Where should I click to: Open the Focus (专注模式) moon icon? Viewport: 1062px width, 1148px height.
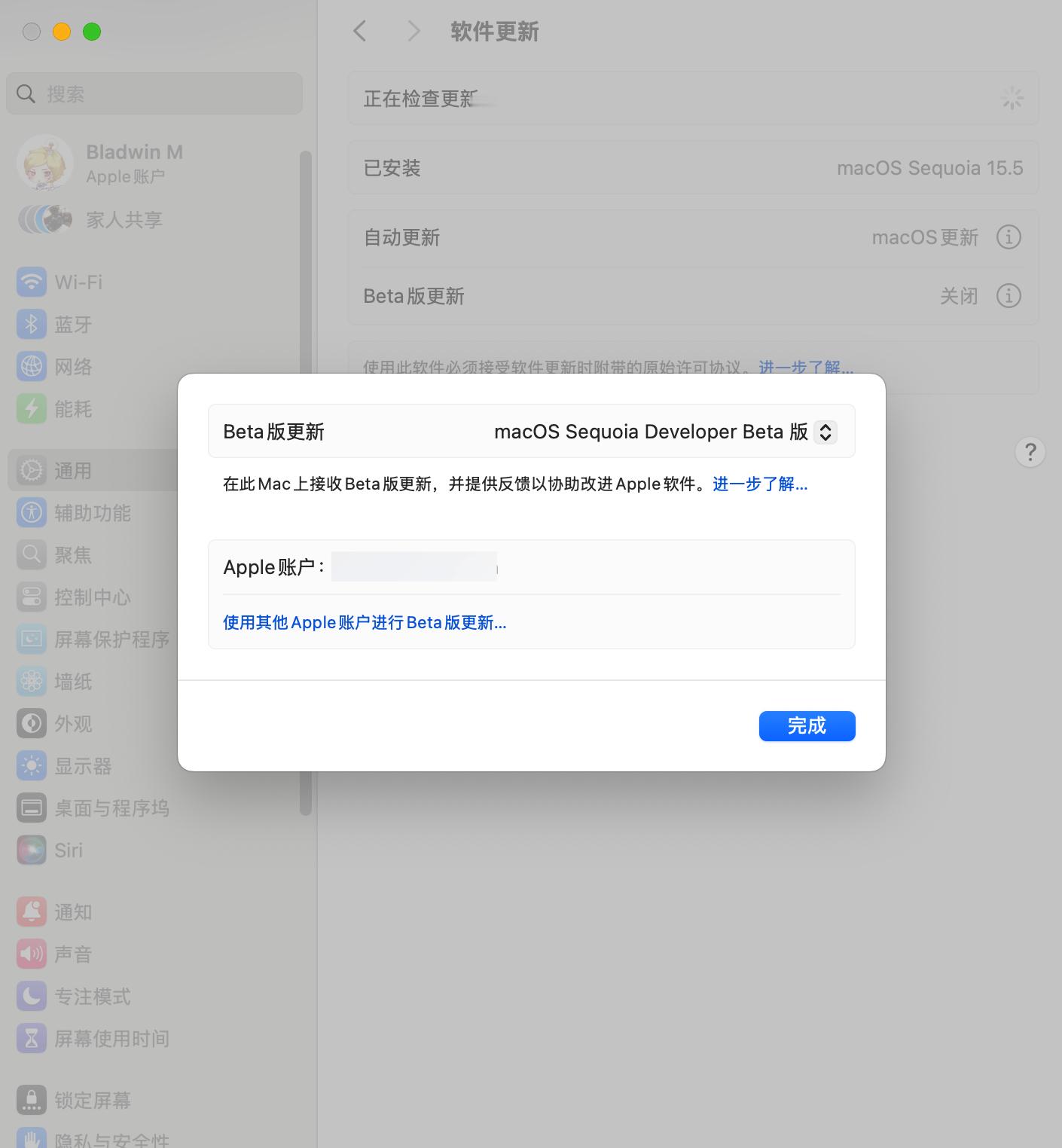[31, 997]
